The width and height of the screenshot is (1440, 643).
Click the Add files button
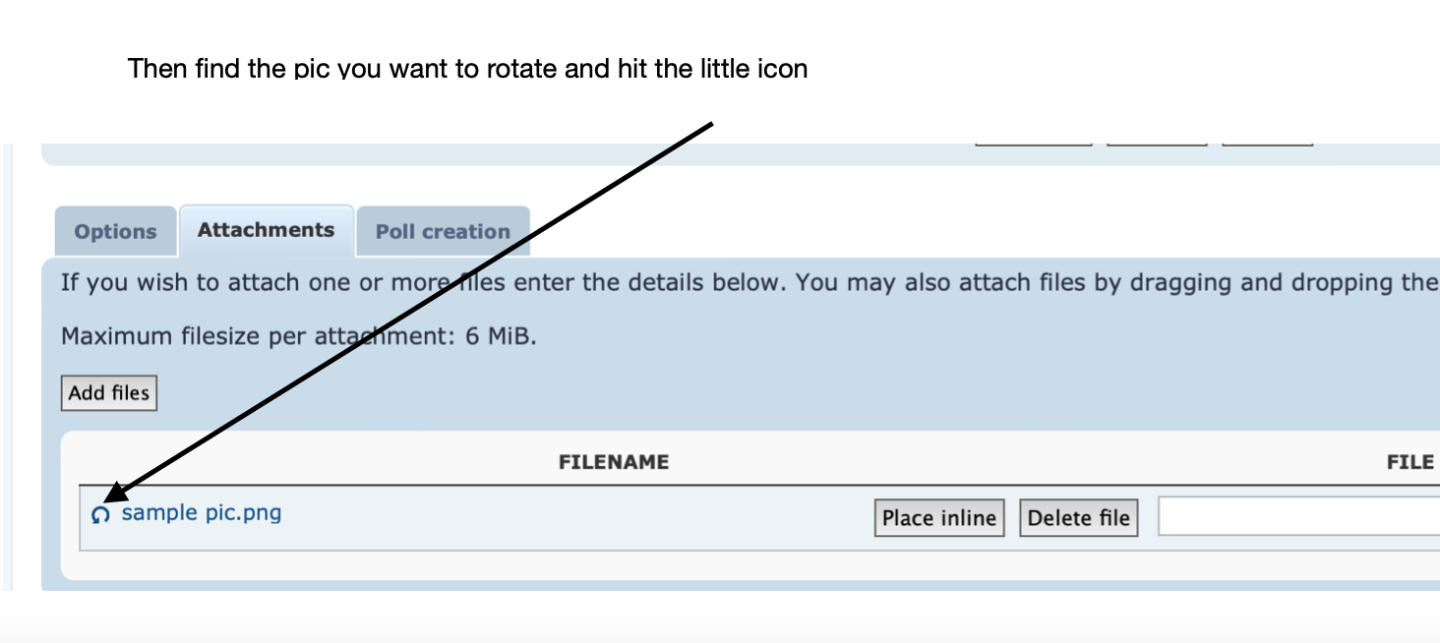[x=109, y=393]
